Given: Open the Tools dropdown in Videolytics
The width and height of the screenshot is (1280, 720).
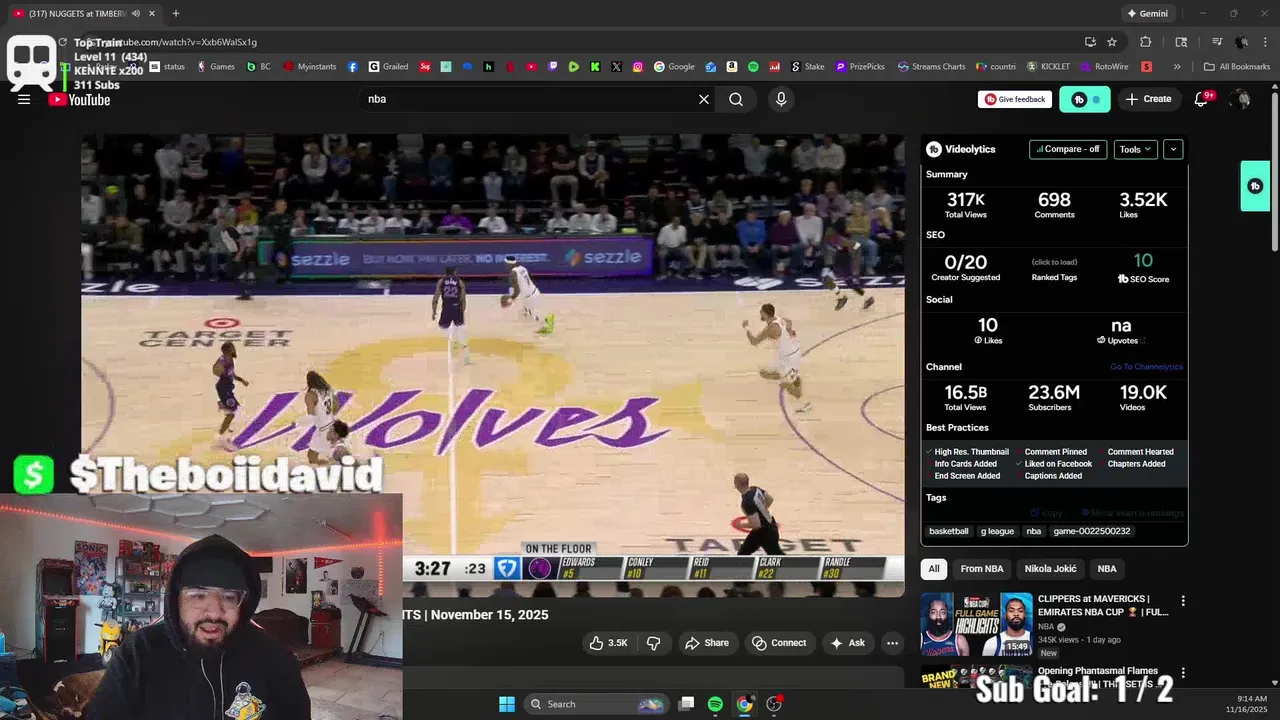Looking at the screenshot, I should point(1135,149).
